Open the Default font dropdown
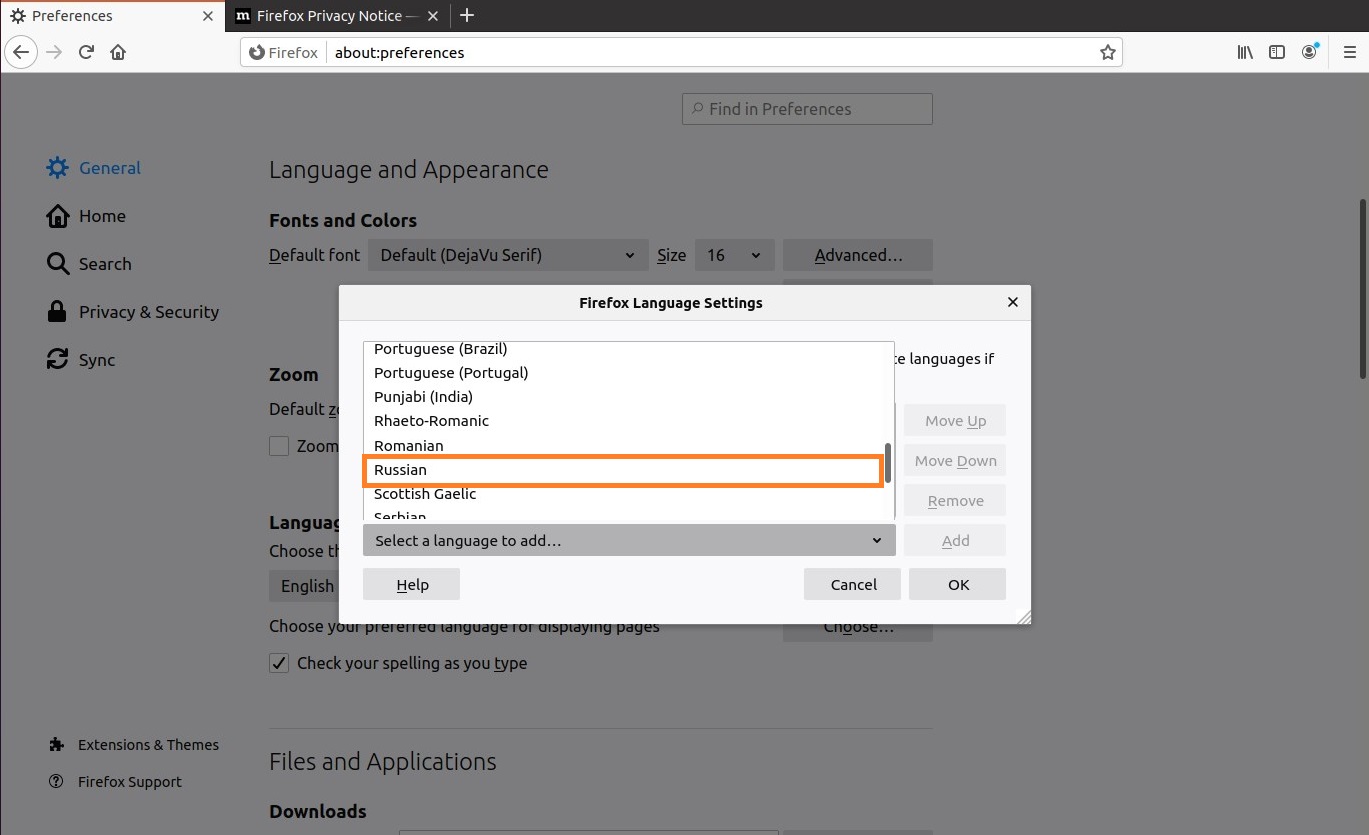Image resolution: width=1369 pixels, height=835 pixels. click(507, 255)
